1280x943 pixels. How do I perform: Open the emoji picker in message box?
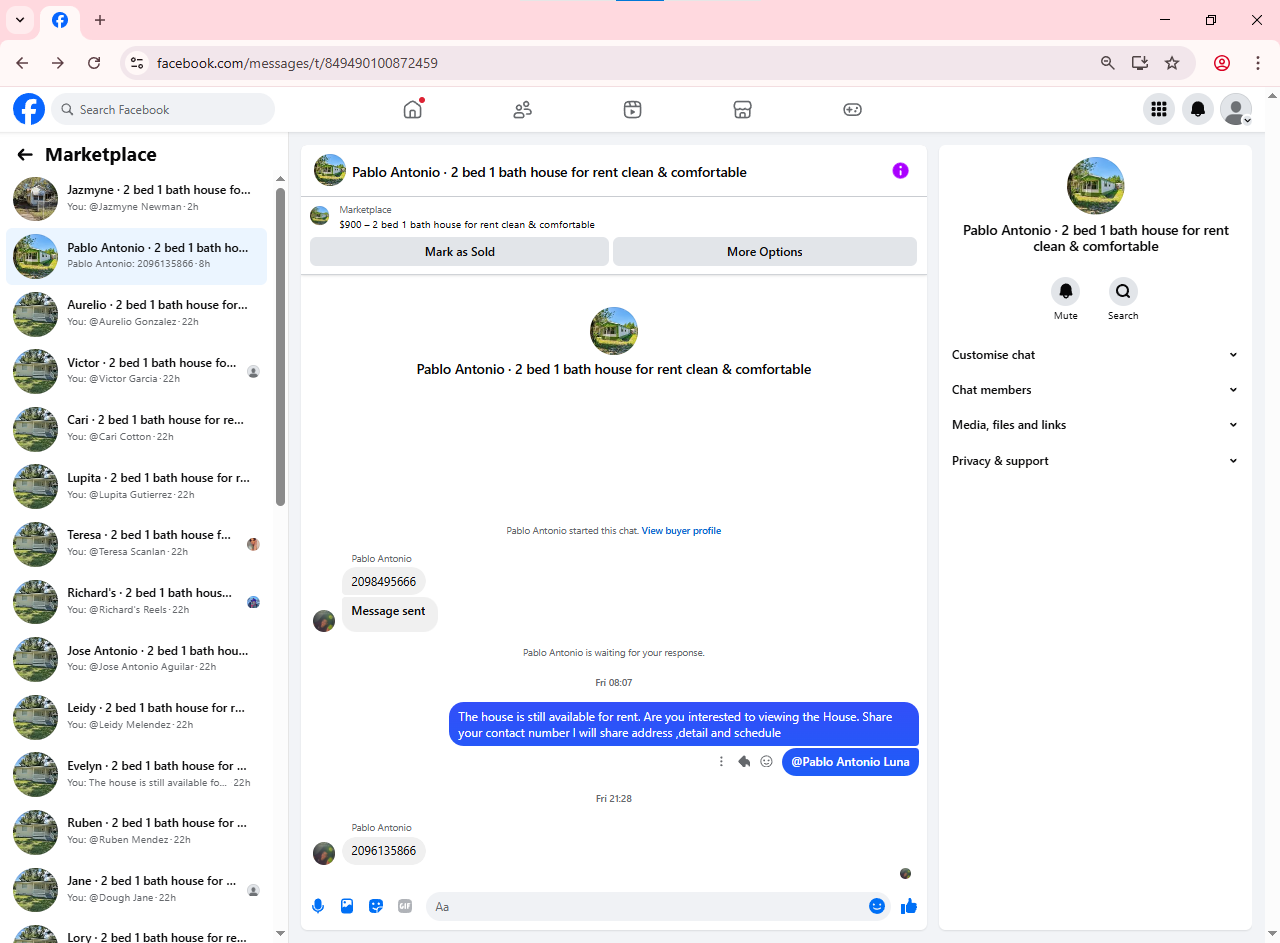click(x=877, y=906)
